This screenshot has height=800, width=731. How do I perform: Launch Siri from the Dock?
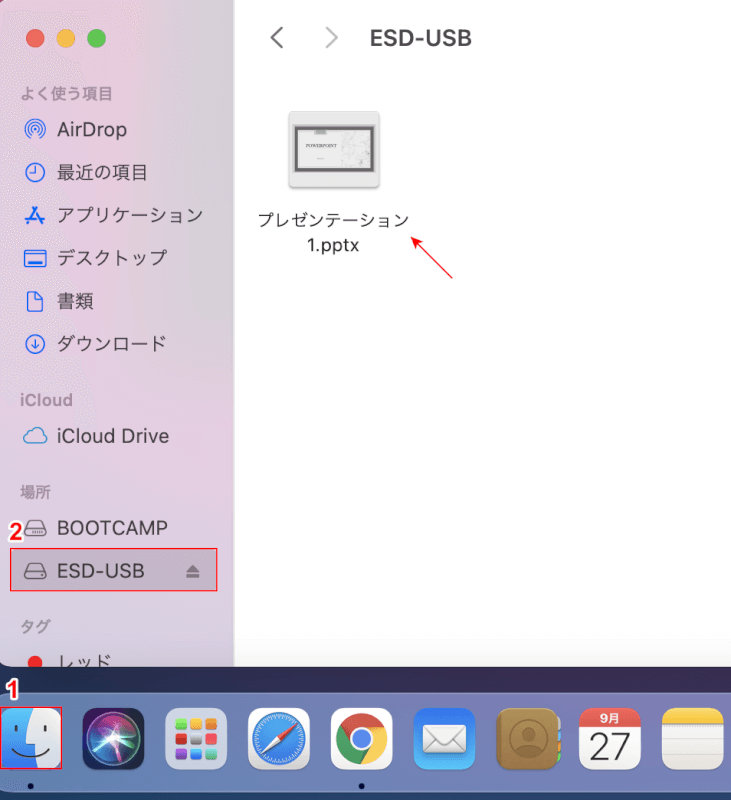(113, 738)
